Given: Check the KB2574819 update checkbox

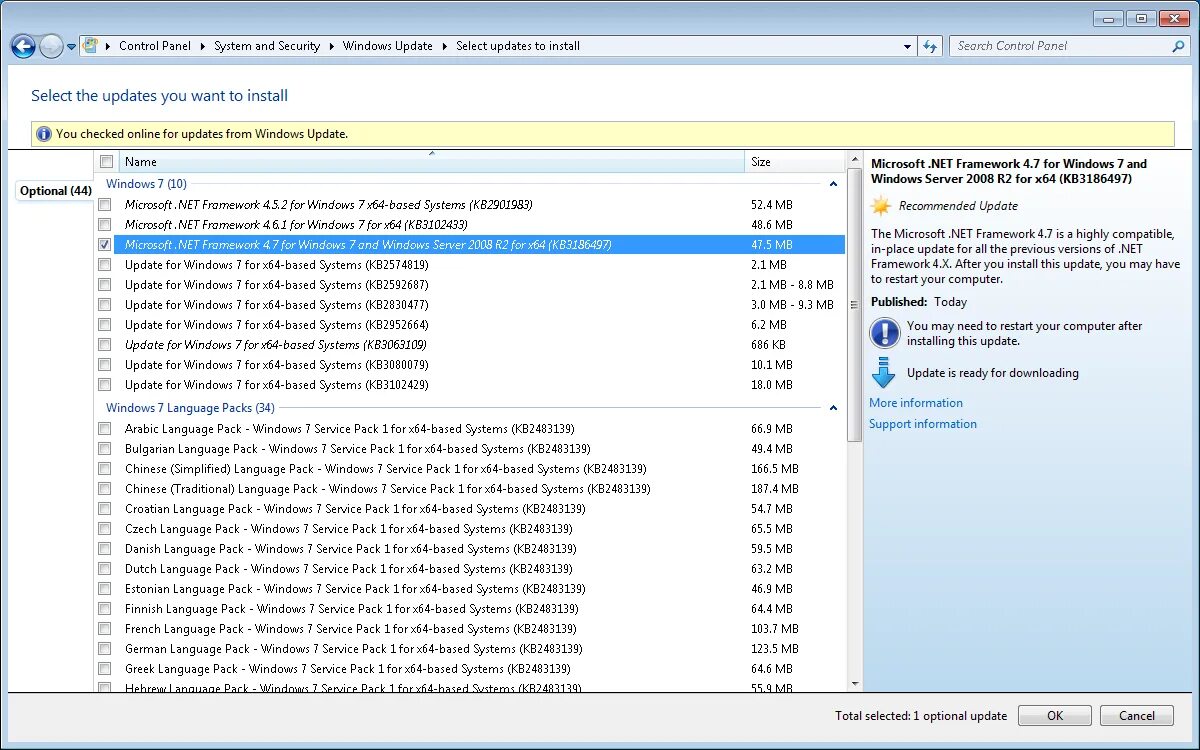Looking at the screenshot, I should tap(105, 265).
